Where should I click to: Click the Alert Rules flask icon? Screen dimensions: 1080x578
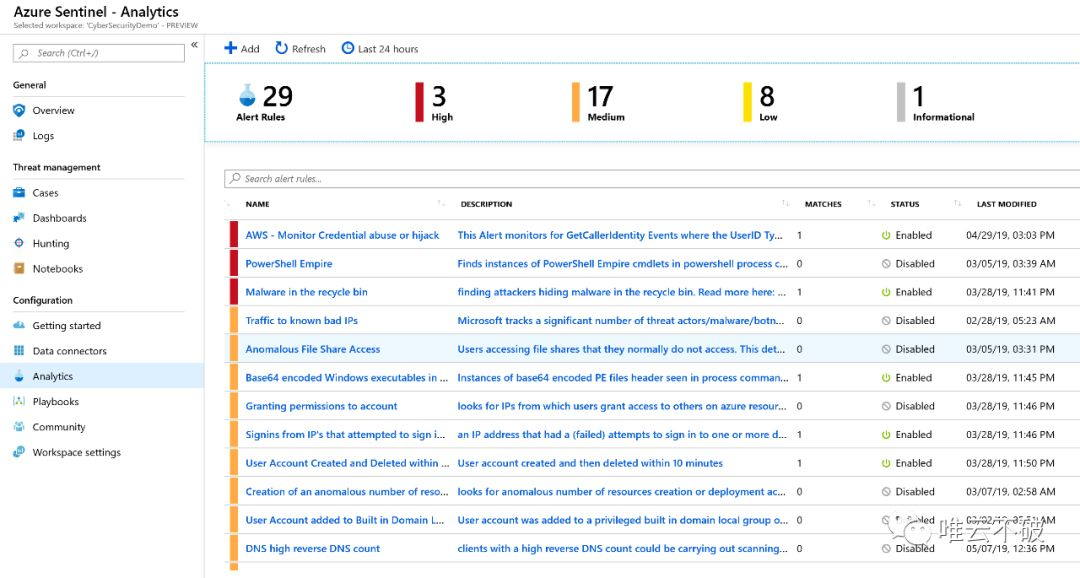[x=247, y=96]
